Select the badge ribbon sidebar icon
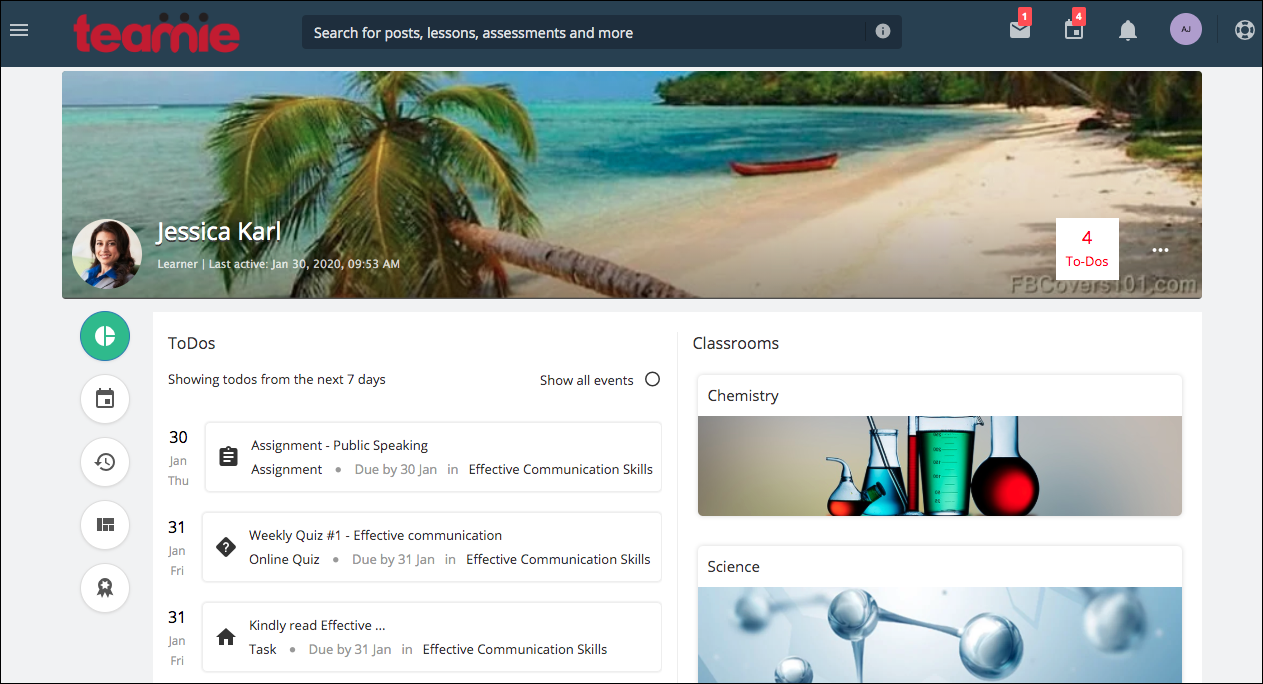This screenshot has width=1263, height=684. point(105,588)
